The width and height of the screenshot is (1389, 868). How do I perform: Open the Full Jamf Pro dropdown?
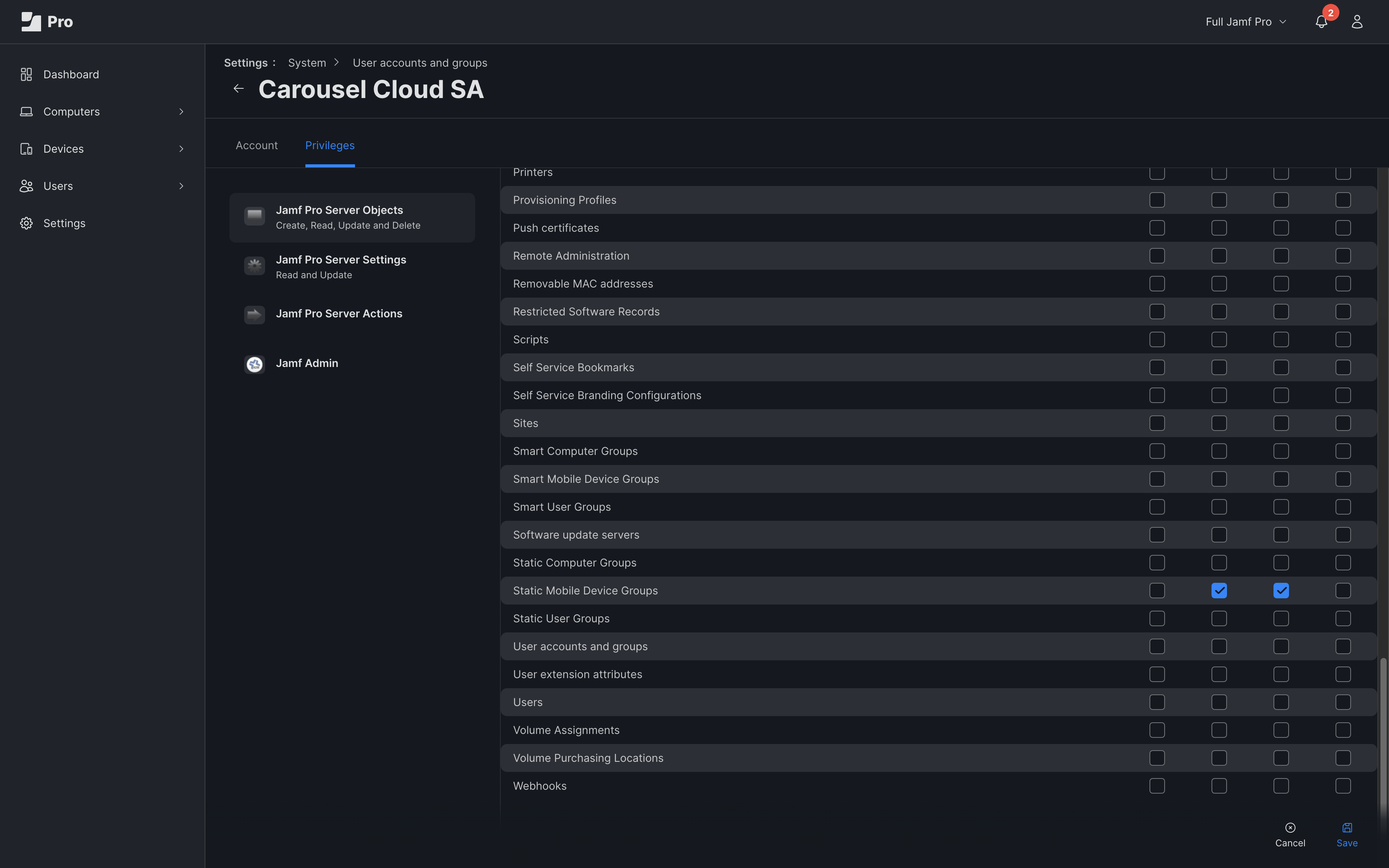tap(1246, 22)
